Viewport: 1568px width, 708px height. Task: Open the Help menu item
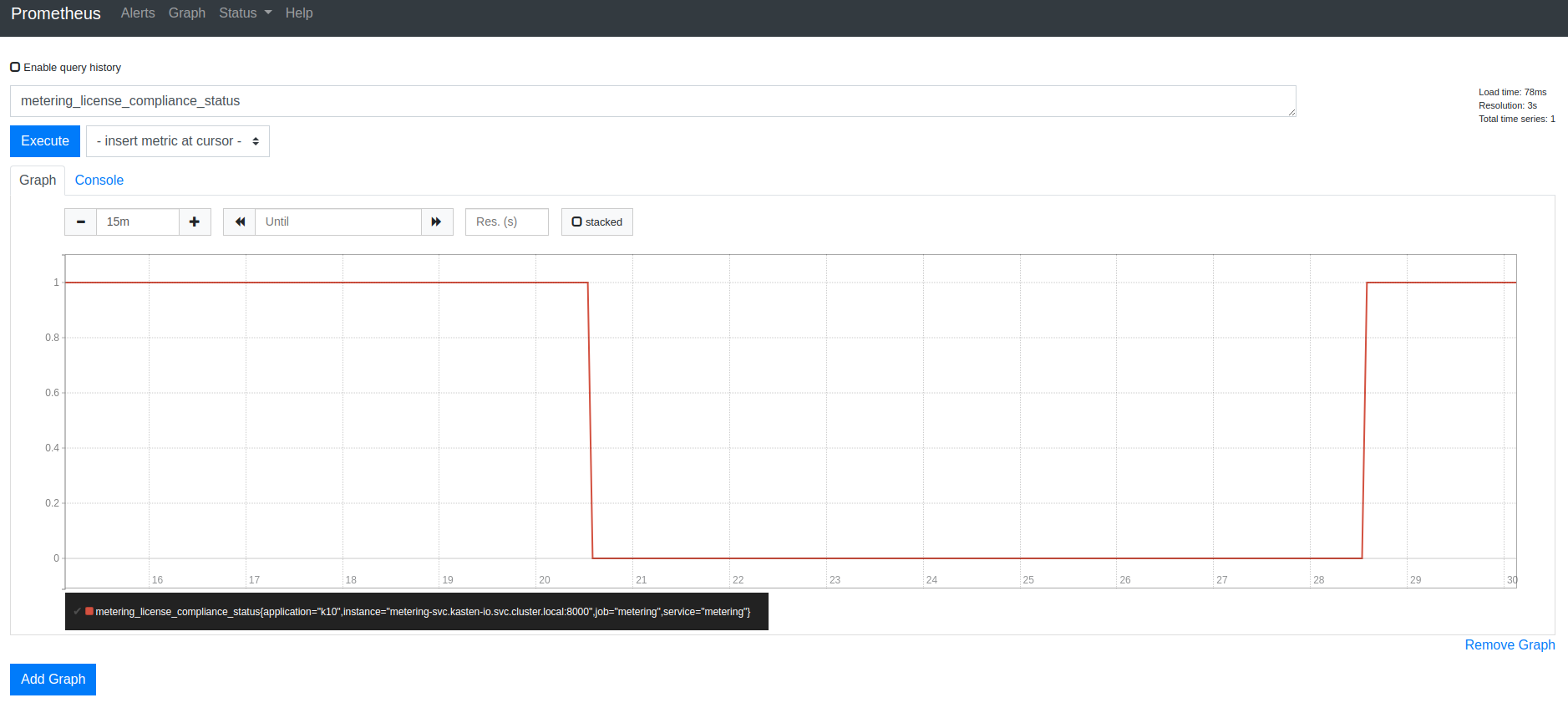coord(299,13)
